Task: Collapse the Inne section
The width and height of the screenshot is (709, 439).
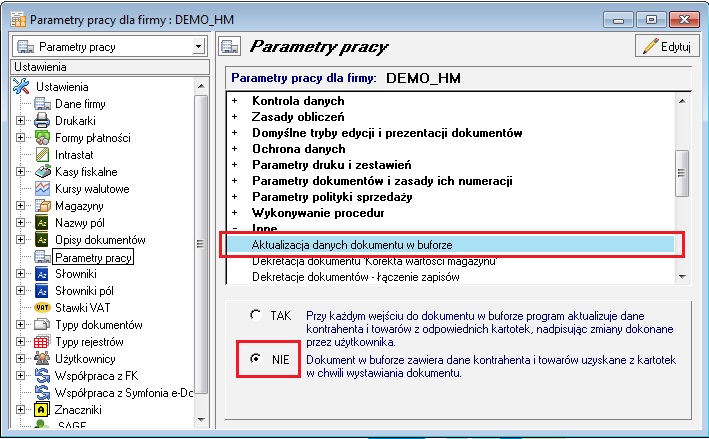Action: (235, 228)
